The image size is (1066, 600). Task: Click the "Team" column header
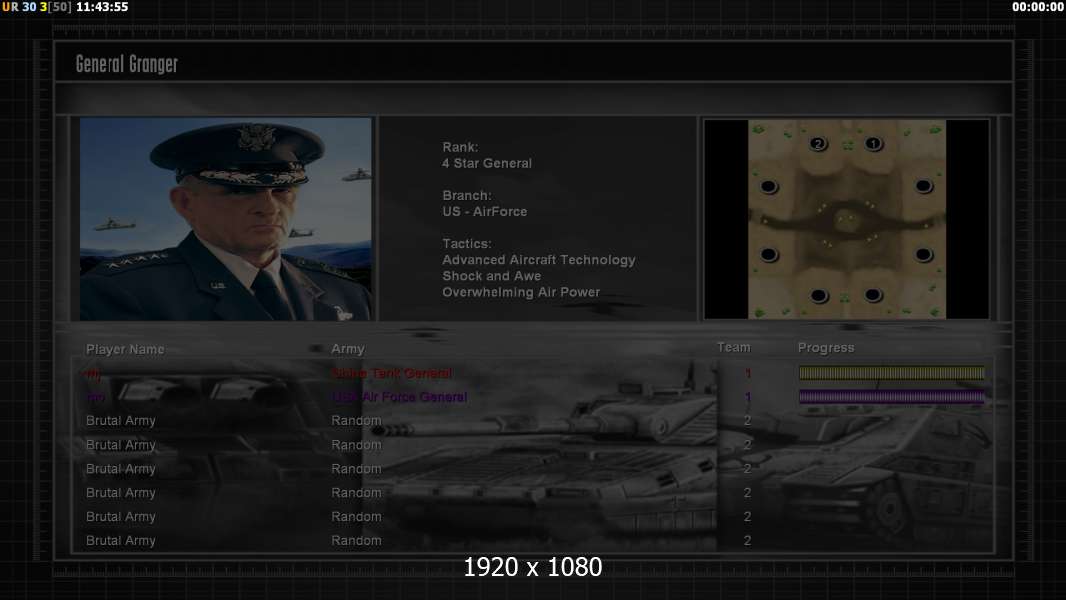pyautogui.click(x=734, y=347)
